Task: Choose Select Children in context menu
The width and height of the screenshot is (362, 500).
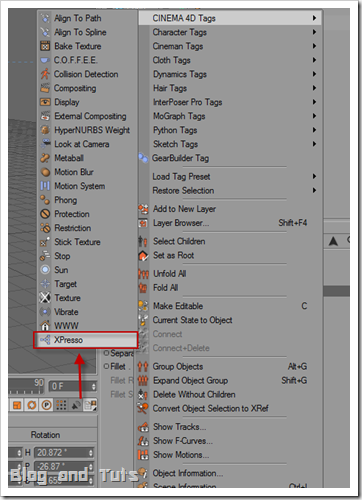Action: 230,241
